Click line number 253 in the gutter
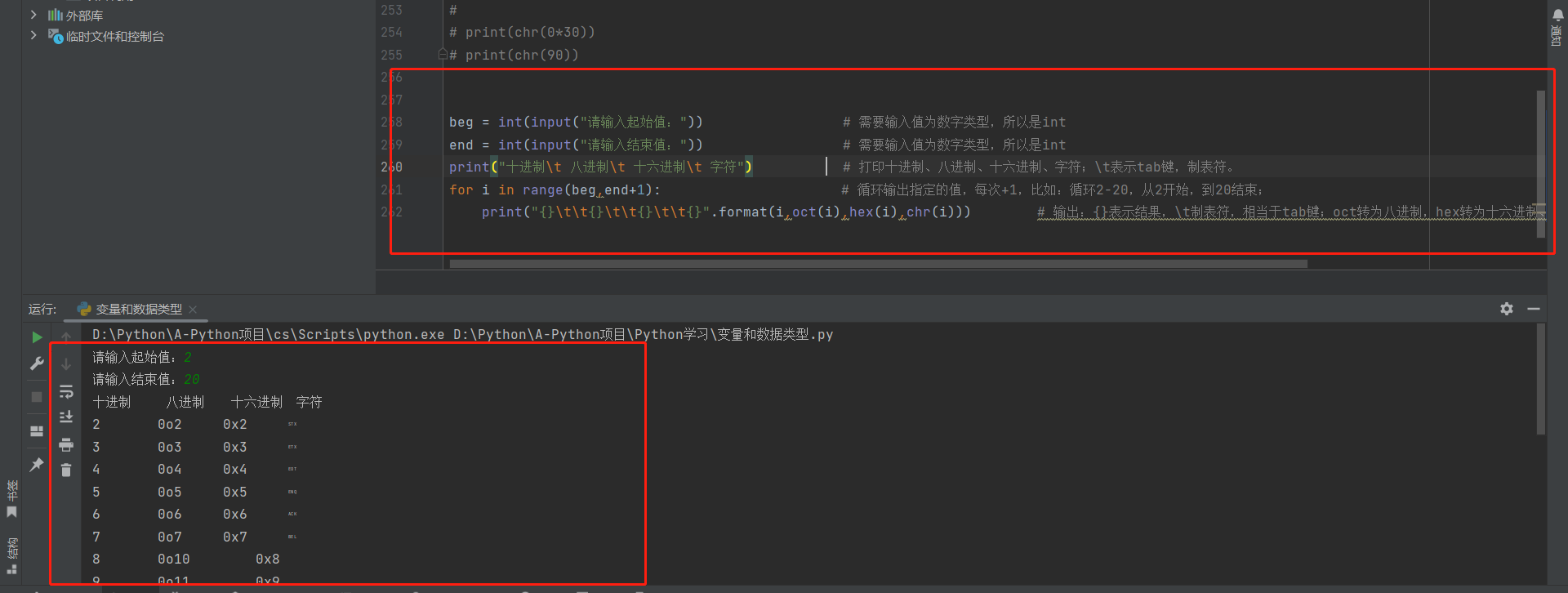1568x593 pixels. point(392,10)
